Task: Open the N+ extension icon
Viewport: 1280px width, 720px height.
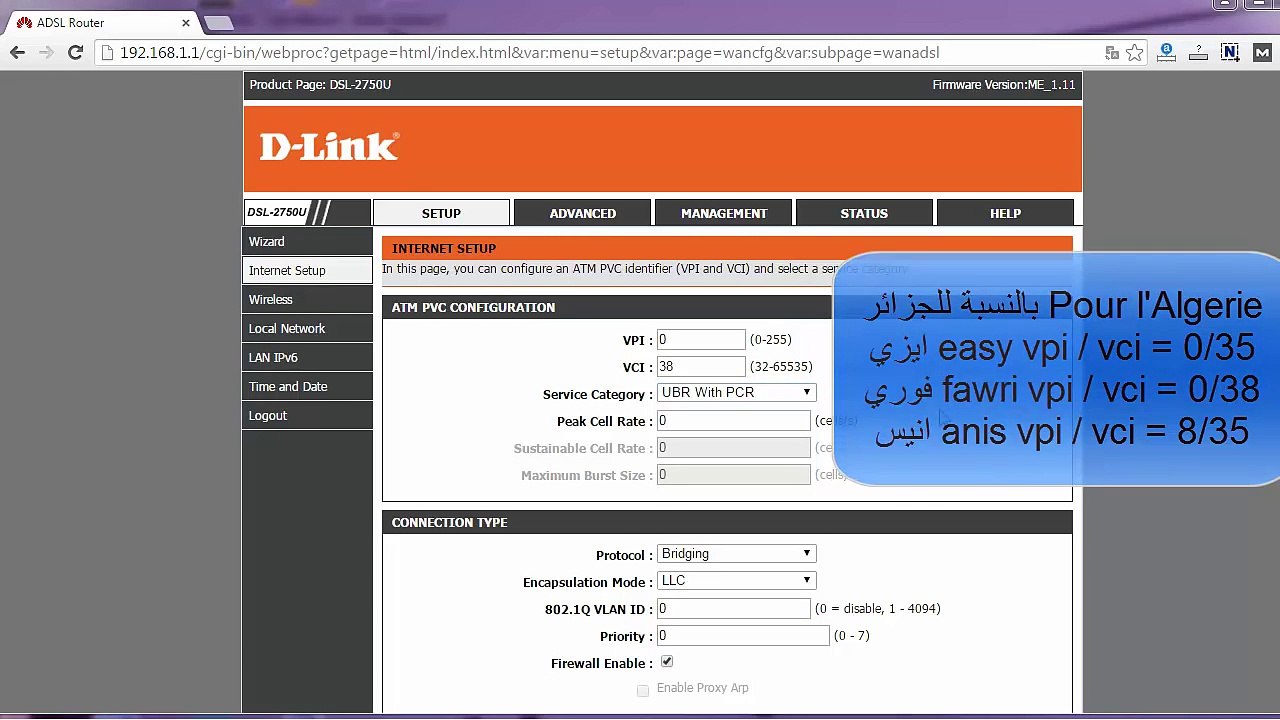Action: (x=1230, y=53)
